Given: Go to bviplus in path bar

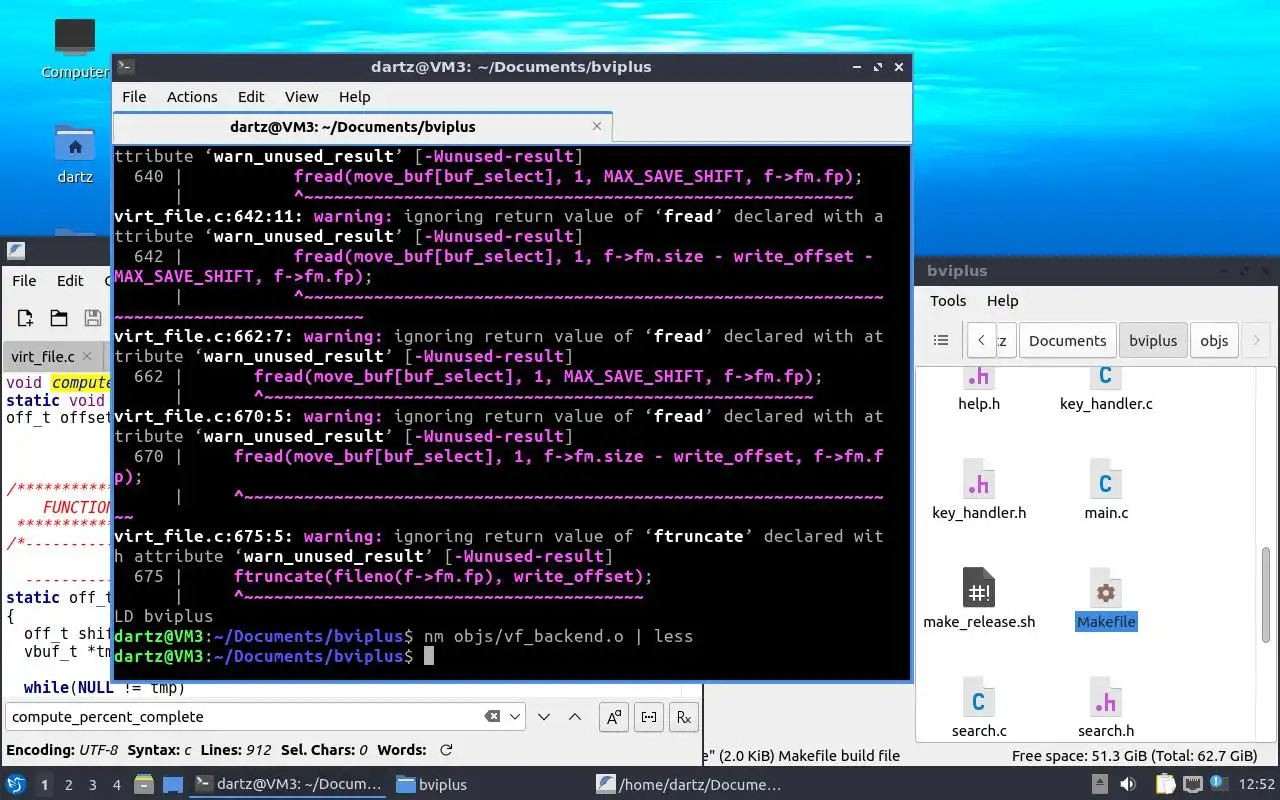Looking at the screenshot, I should point(1153,340).
